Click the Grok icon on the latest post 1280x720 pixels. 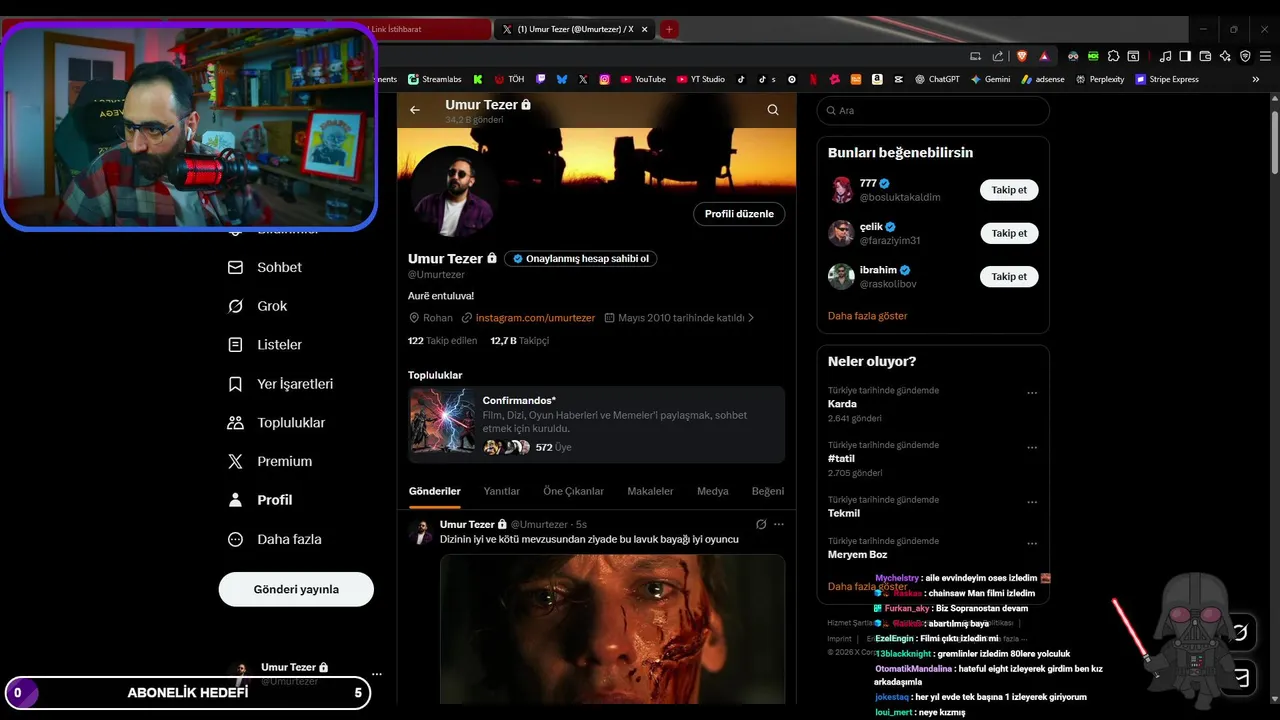761,524
